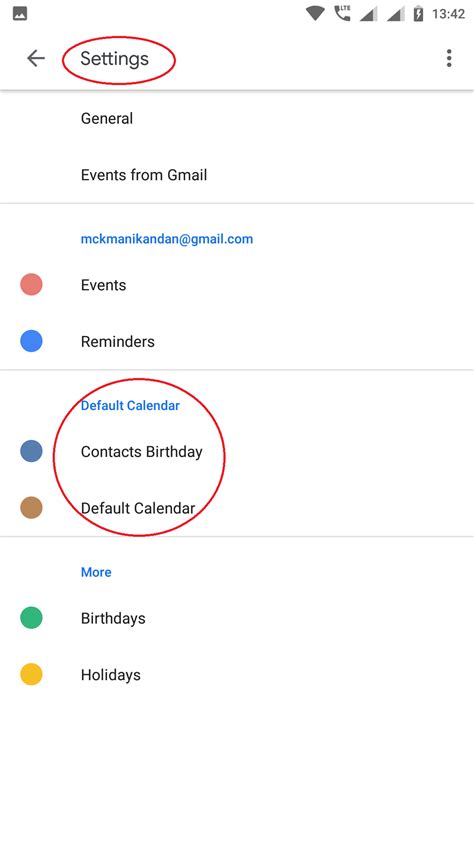The height and width of the screenshot is (842, 474).
Task: Tap the green Birthdays color dot
Action: click(x=31, y=618)
